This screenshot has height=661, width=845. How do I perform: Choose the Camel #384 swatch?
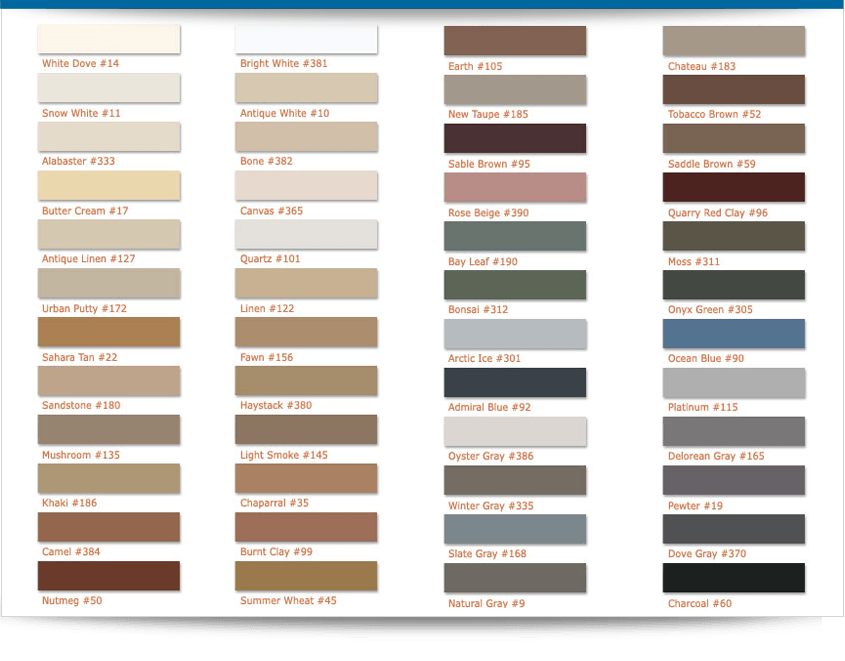coord(109,527)
